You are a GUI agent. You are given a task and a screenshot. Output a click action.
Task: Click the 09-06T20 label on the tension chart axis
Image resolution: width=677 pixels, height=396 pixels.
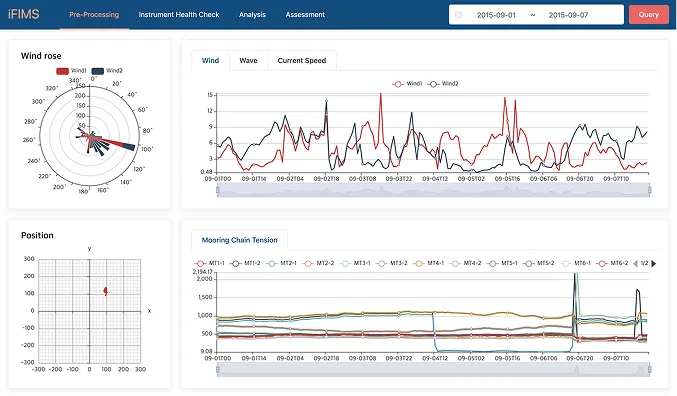click(x=579, y=358)
